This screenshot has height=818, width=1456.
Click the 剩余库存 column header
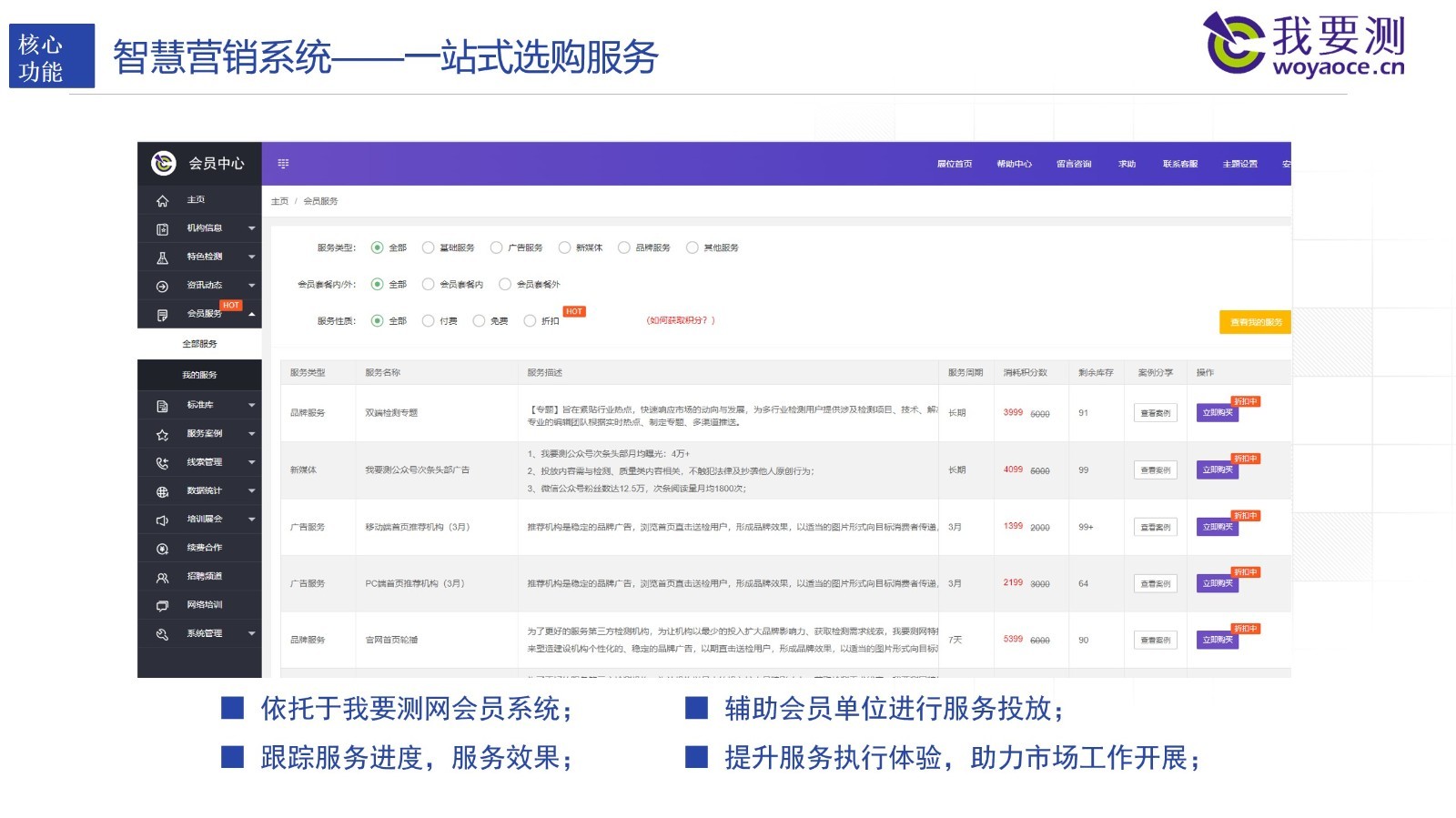click(x=1096, y=373)
